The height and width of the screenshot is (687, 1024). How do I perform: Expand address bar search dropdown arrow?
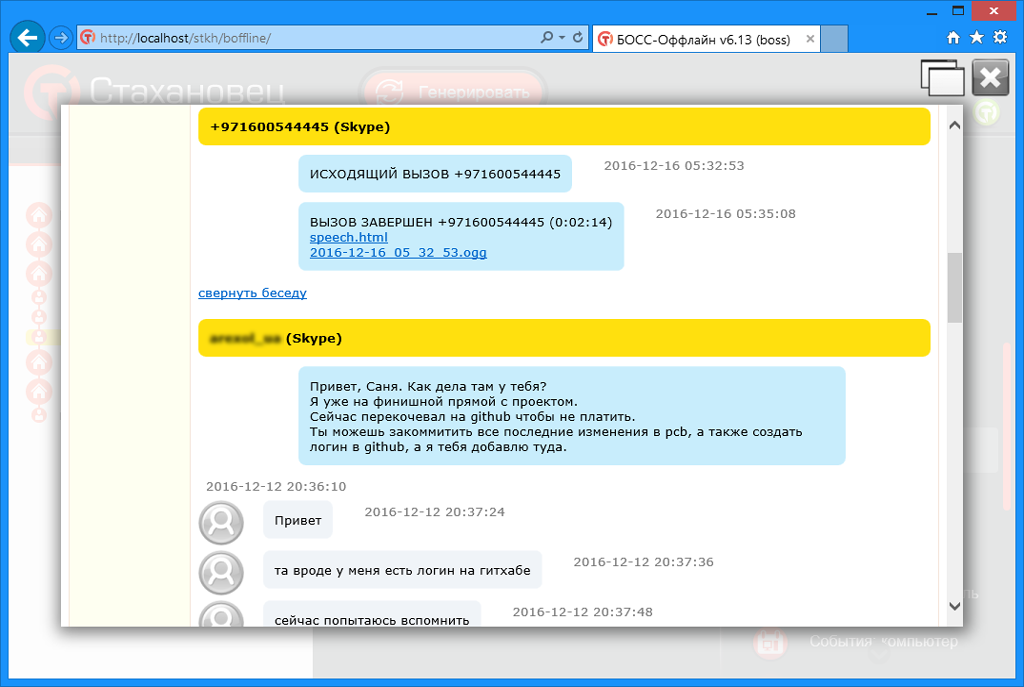562,38
